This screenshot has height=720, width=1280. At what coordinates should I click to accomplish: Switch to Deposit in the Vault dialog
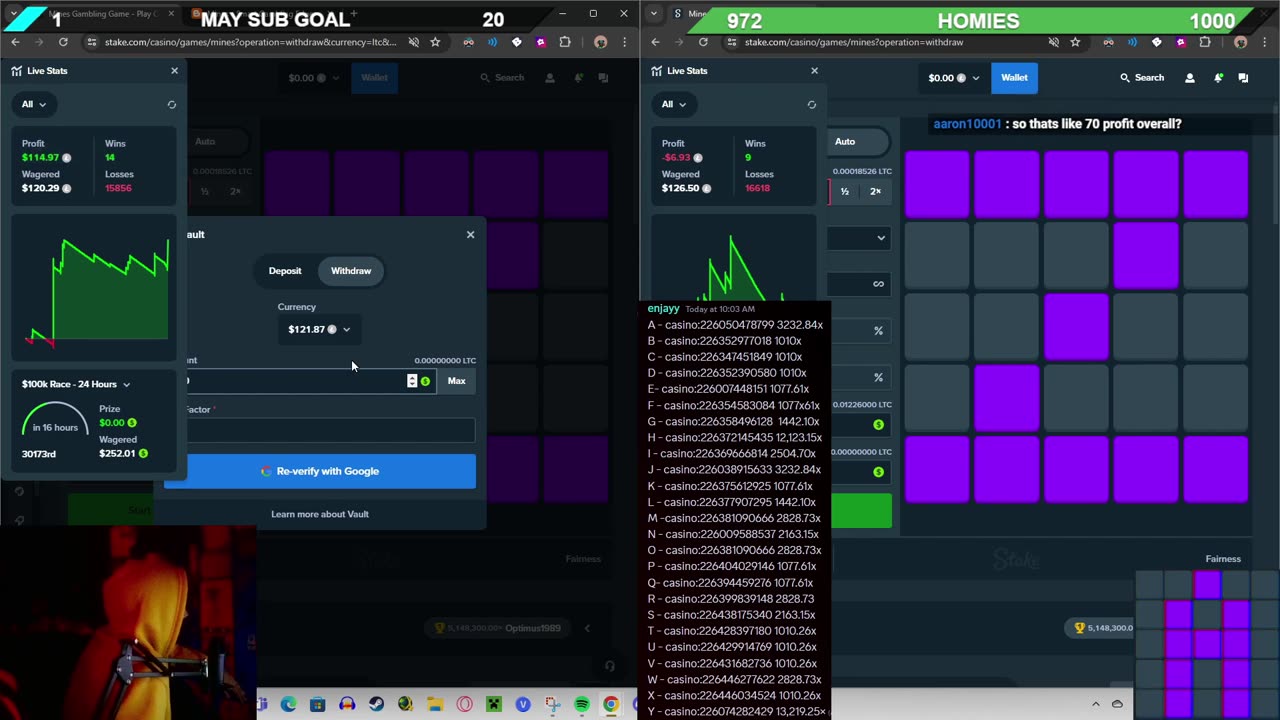click(x=285, y=271)
